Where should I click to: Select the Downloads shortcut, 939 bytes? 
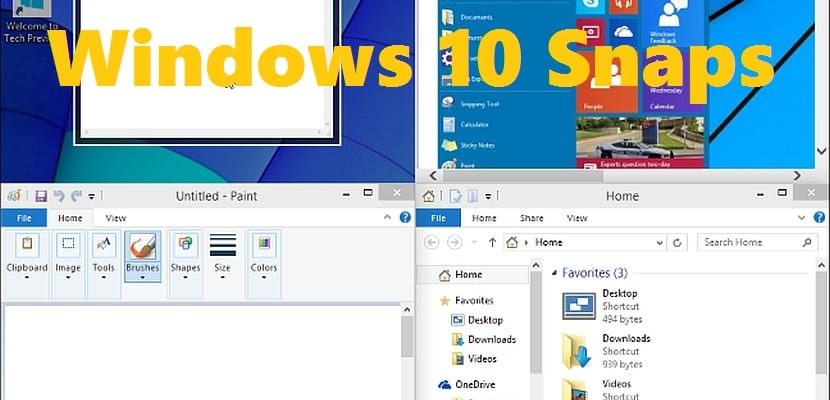606,351
